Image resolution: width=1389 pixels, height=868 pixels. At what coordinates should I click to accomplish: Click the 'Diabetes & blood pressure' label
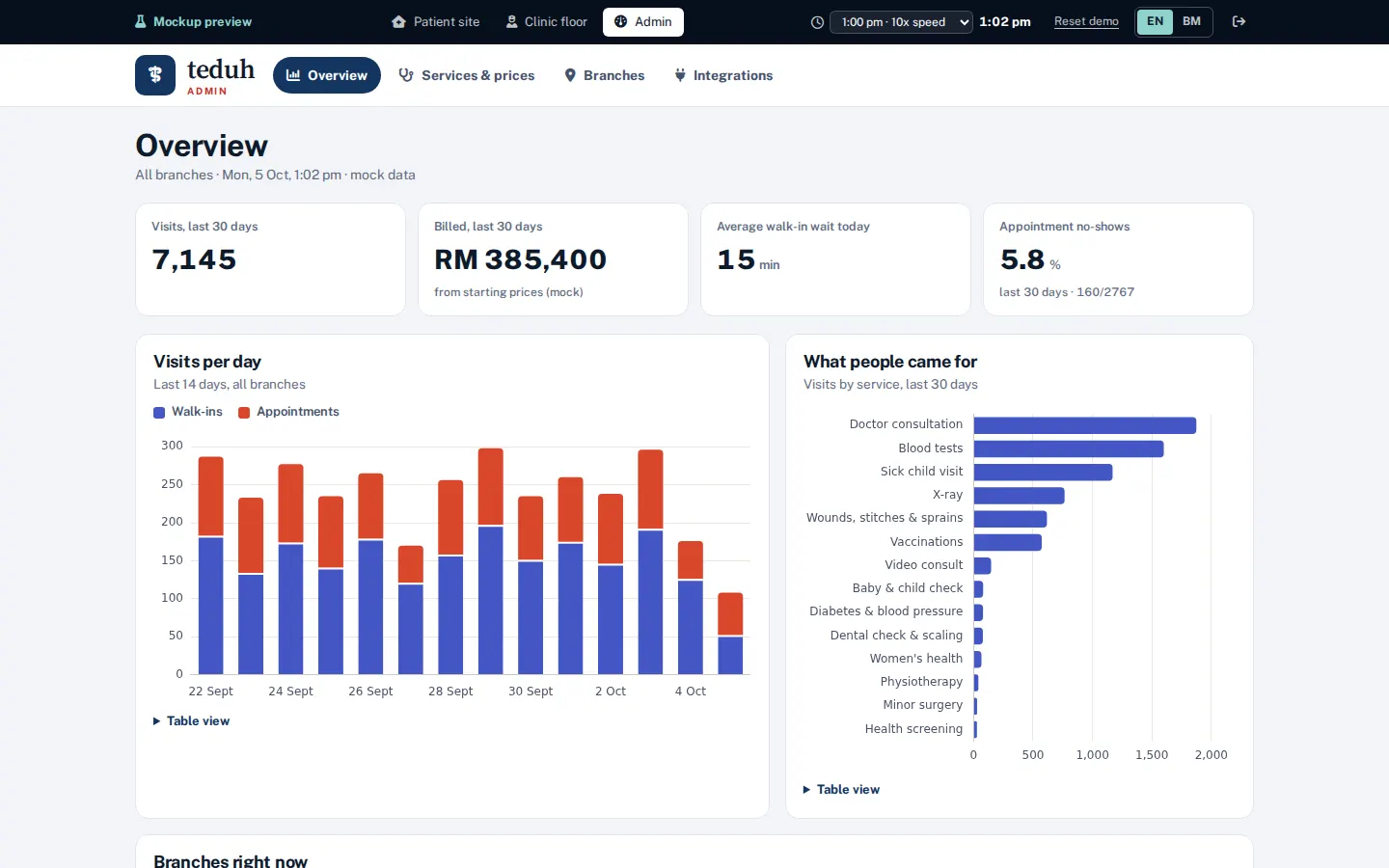[885, 611]
